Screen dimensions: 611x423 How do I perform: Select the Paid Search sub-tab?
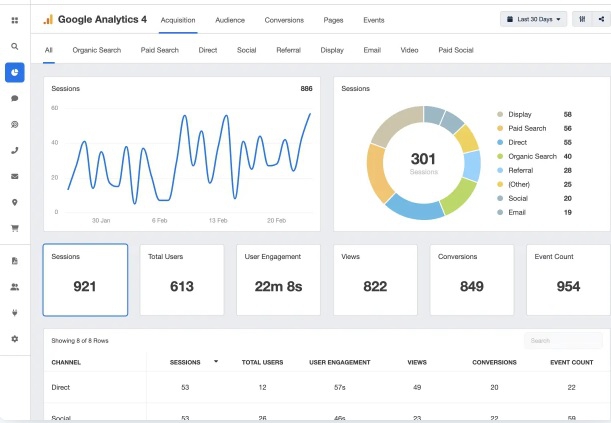point(160,50)
